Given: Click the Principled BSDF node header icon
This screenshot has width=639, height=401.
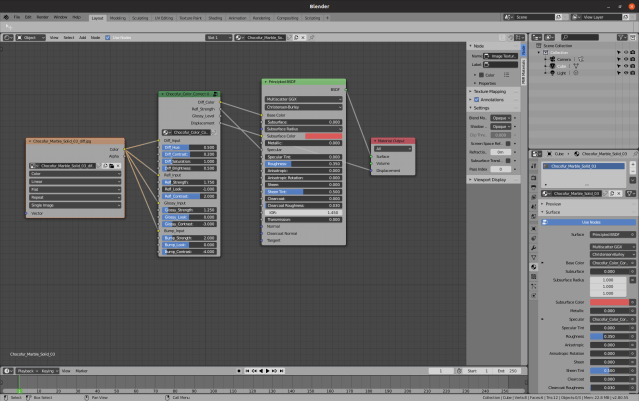Looking at the screenshot, I should coord(264,82).
